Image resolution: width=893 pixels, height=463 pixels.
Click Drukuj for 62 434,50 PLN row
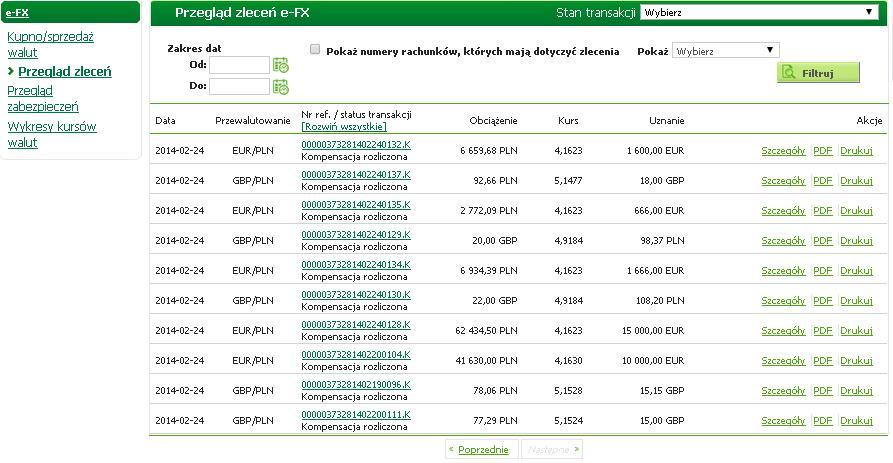point(857,331)
